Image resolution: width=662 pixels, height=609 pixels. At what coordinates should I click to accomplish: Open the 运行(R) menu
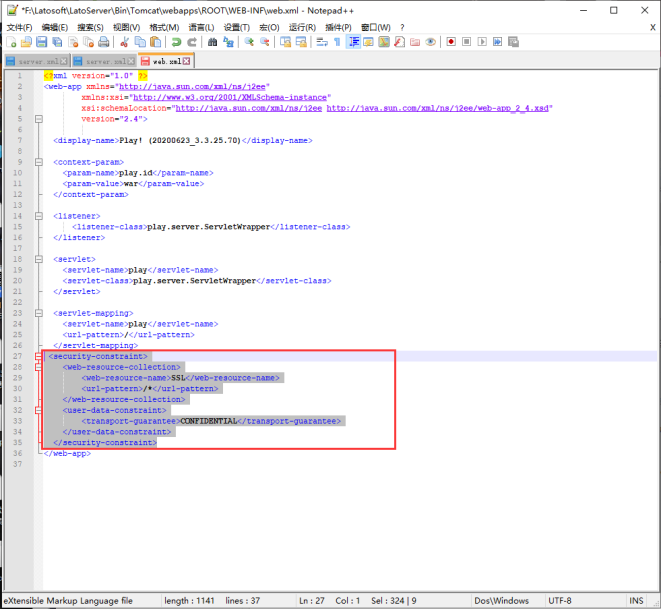pyautogui.click(x=302, y=27)
